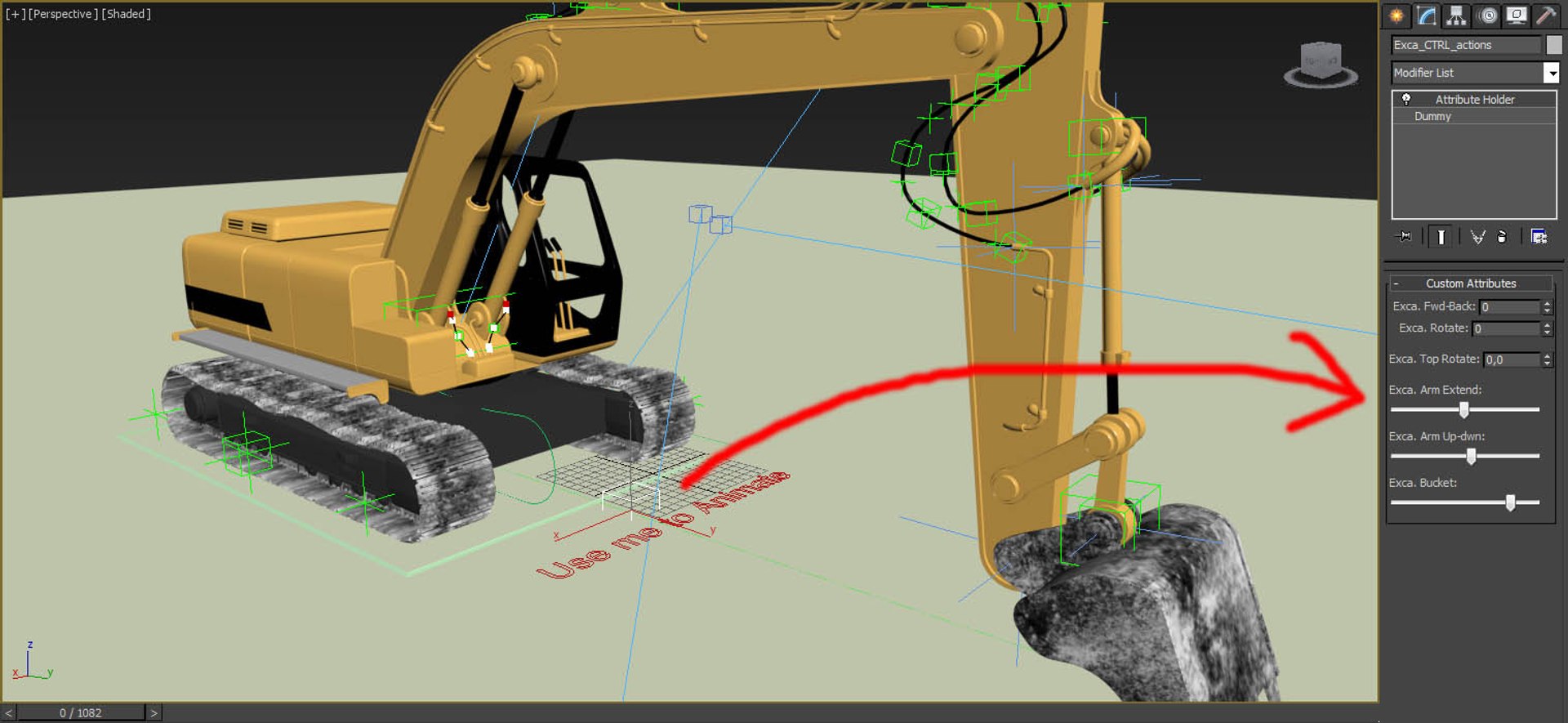The width and height of the screenshot is (1568, 723).
Task: Switch to the Modify panel tab
Action: (1427, 16)
